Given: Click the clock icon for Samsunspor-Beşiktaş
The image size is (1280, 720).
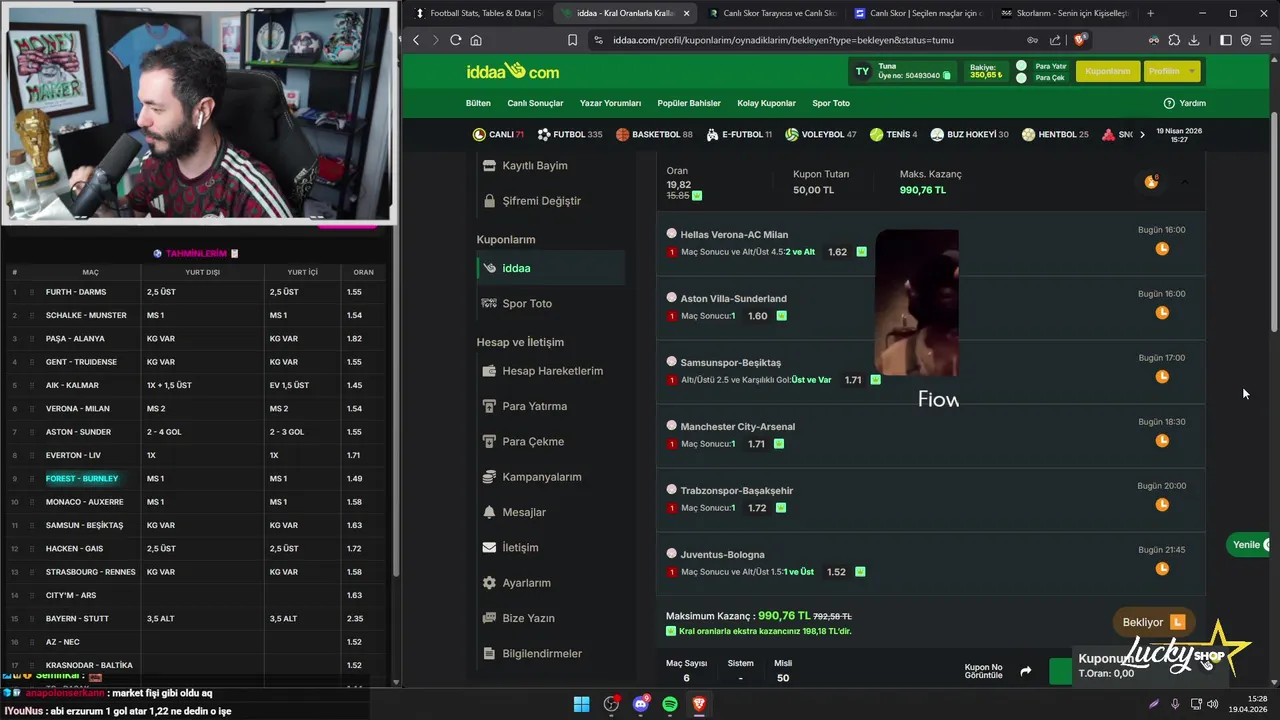Looking at the screenshot, I should (x=1162, y=377).
